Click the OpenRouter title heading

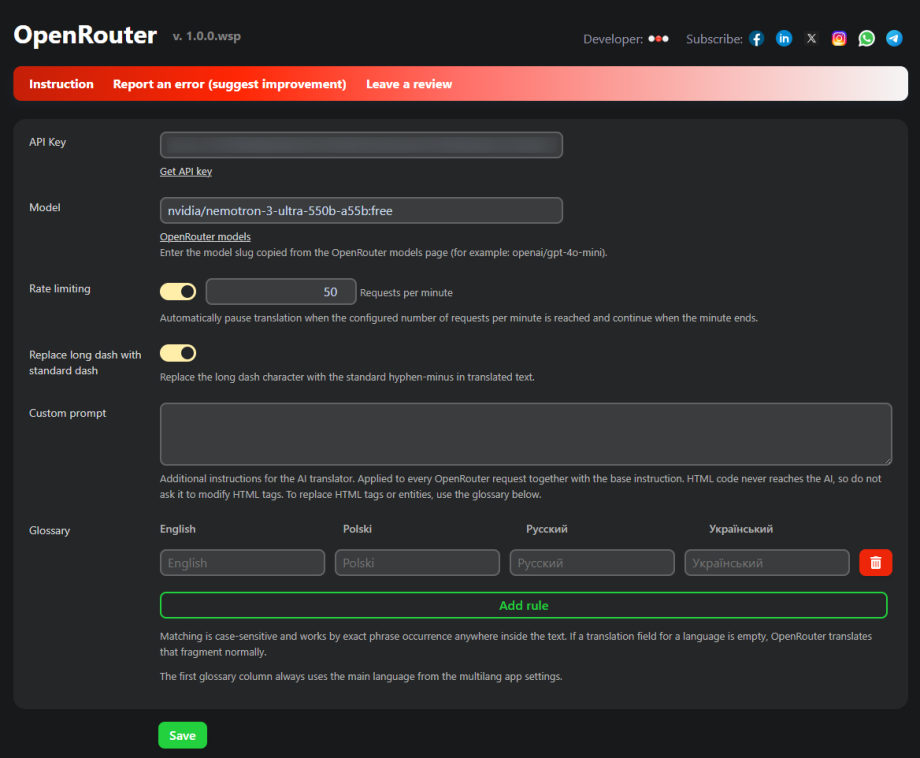coord(85,35)
